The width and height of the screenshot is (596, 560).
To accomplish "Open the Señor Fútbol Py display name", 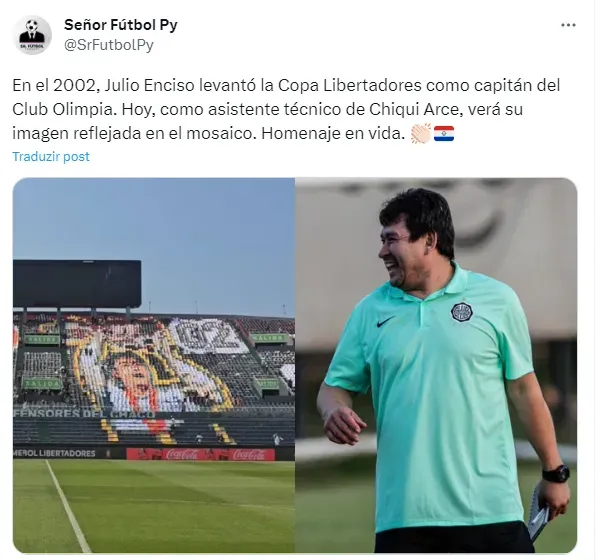I will point(121,25).
